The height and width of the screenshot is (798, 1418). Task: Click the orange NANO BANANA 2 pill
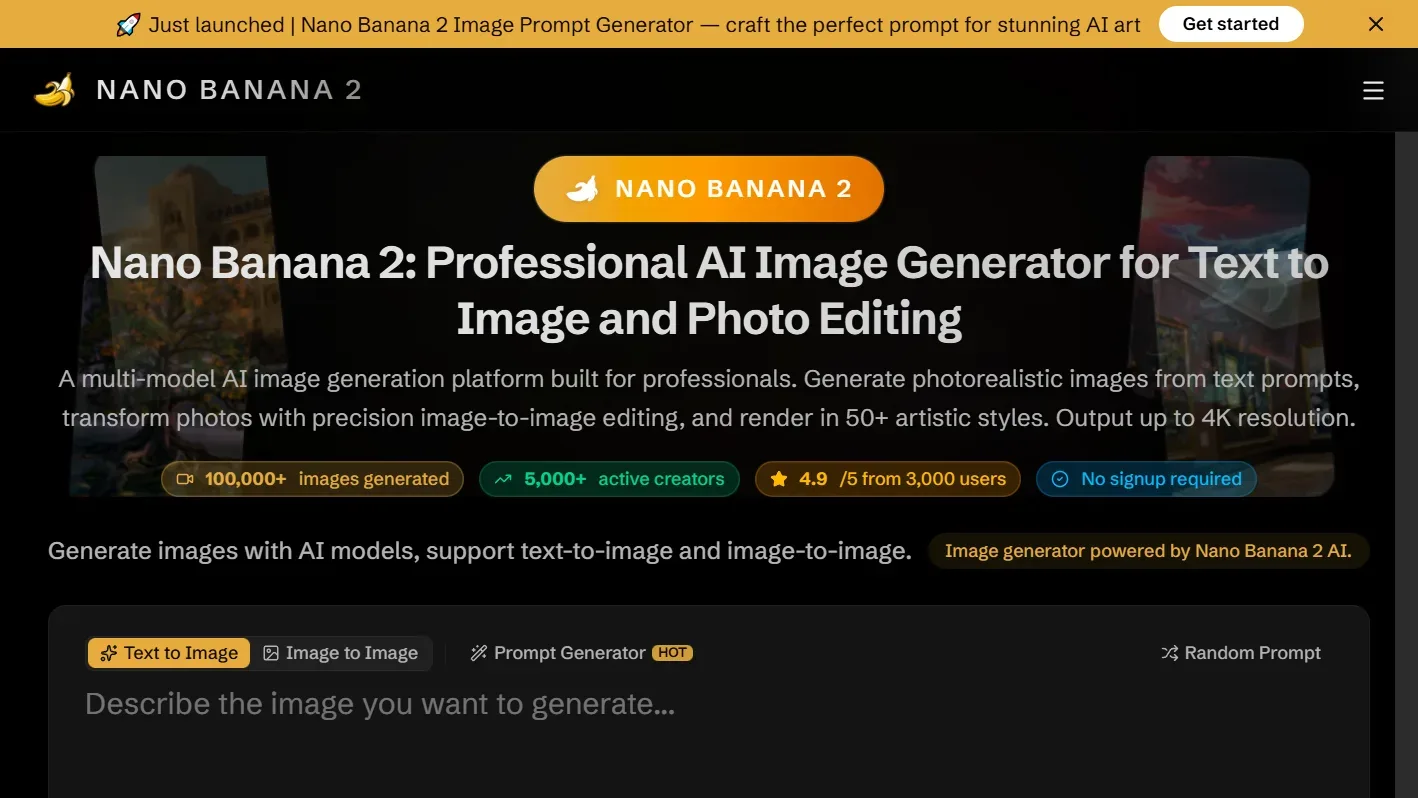(x=709, y=188)
